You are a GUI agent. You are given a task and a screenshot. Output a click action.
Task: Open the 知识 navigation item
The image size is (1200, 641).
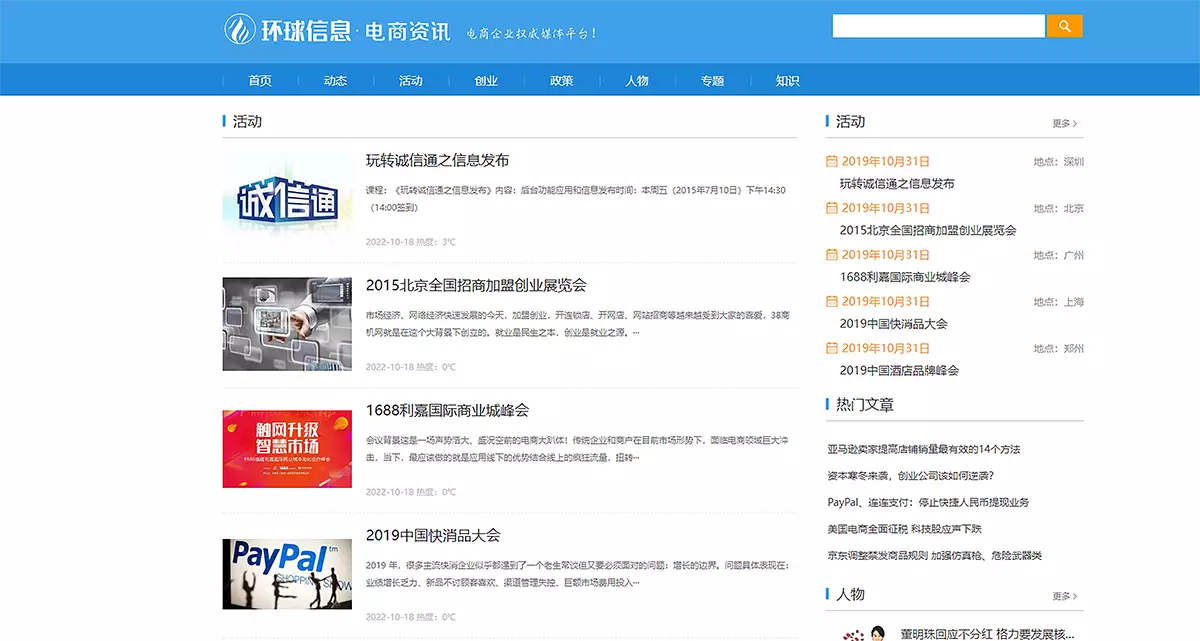coord(787,81)
